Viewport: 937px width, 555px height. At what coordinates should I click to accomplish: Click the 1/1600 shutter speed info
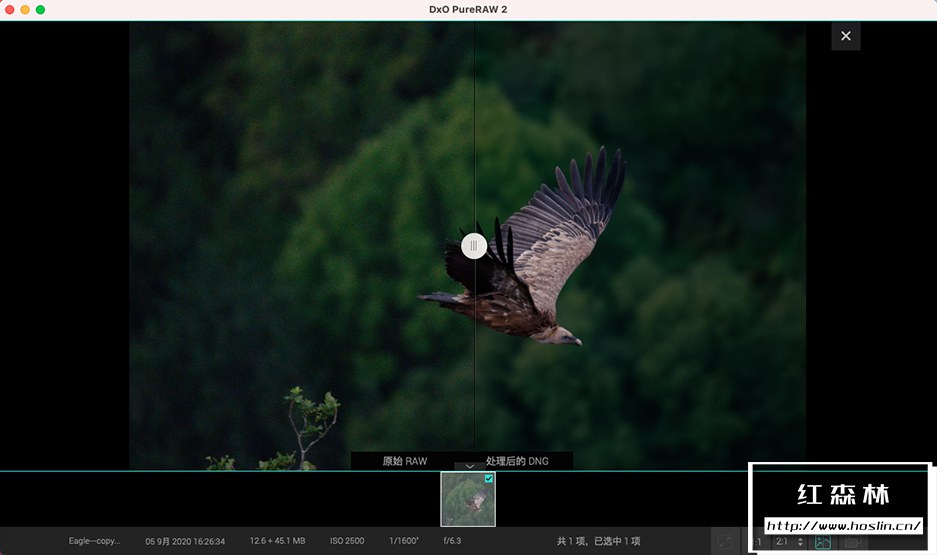coord(404,541)
